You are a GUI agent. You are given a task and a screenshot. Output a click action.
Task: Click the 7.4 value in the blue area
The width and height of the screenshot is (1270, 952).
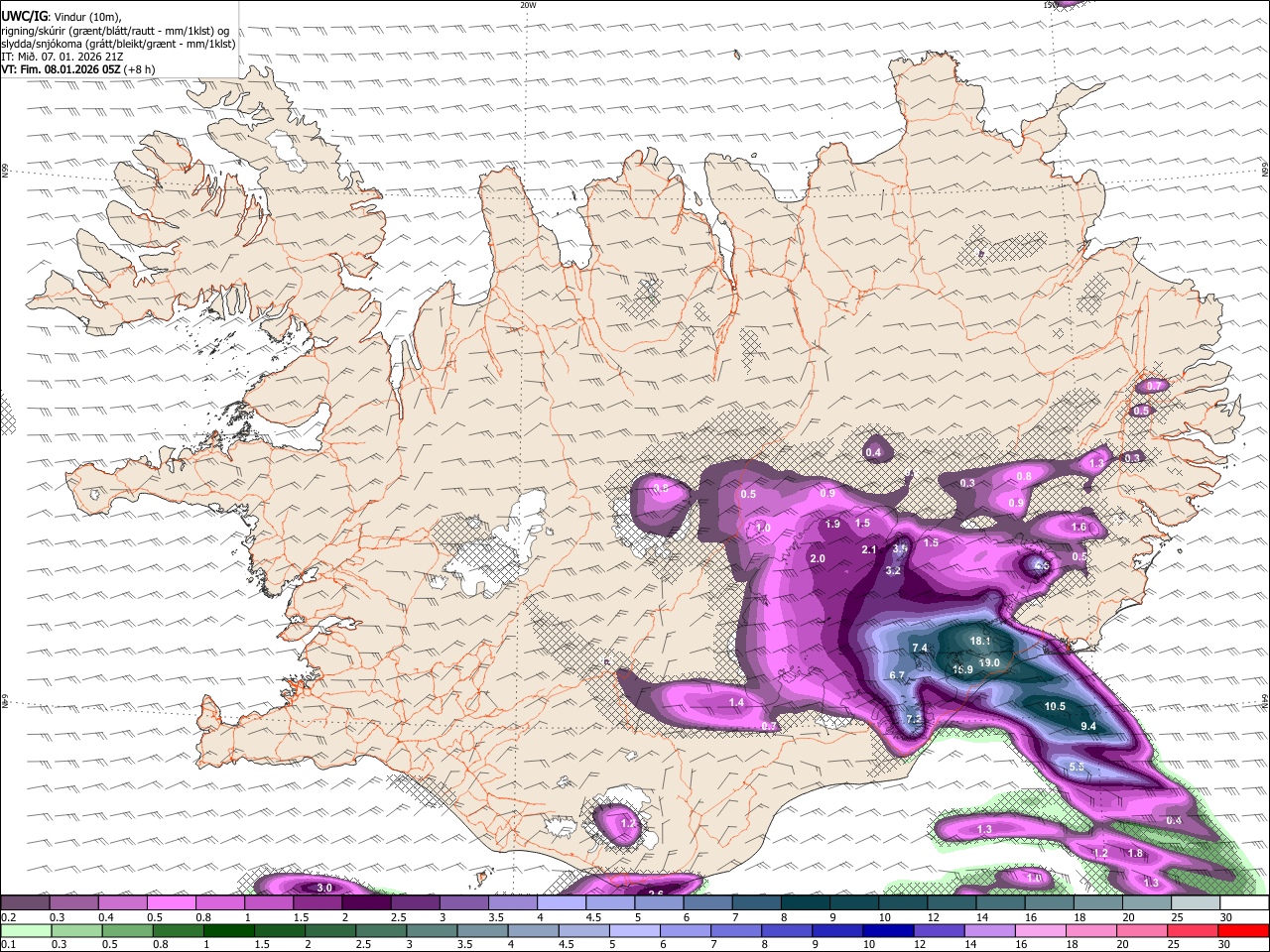click(x=919, y=648)
